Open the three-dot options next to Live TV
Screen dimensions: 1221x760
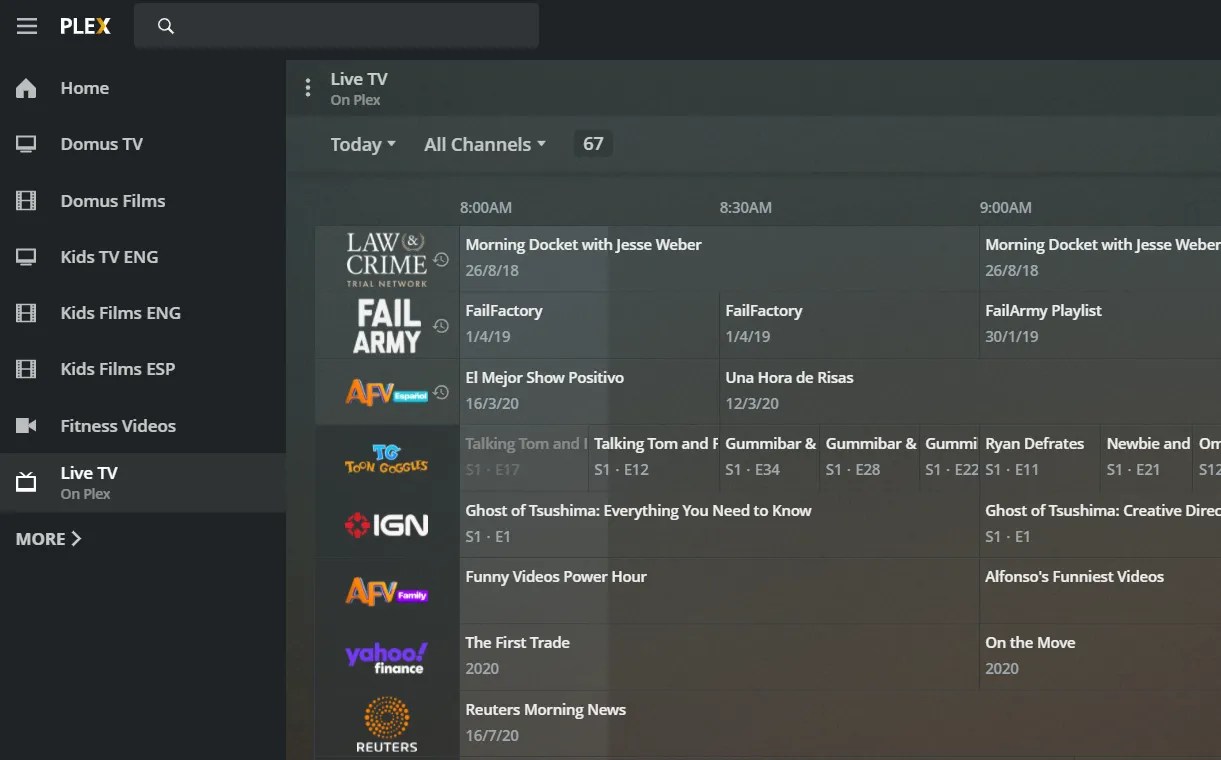click(307, 87)
